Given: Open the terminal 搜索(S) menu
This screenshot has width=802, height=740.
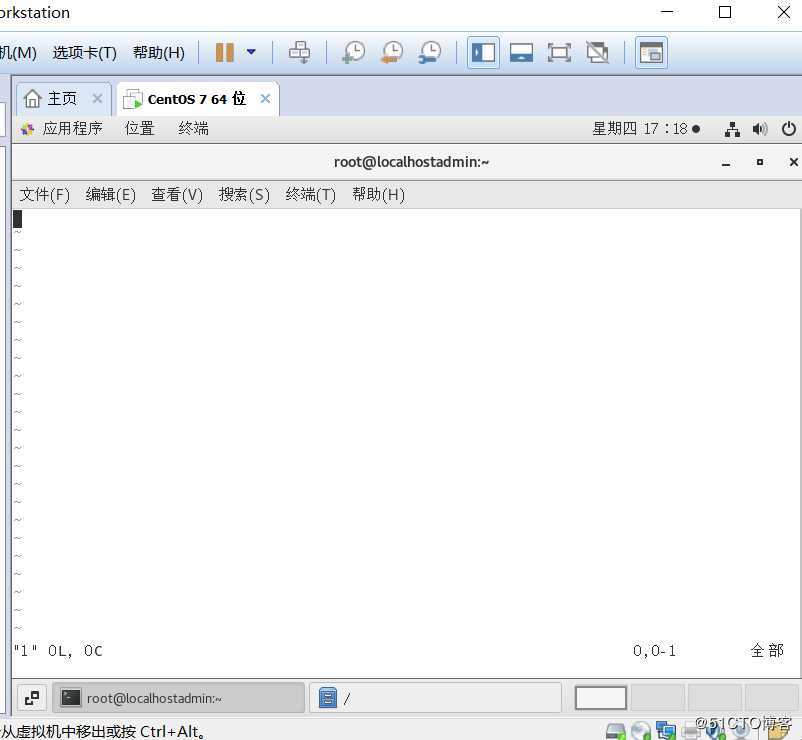Looking at the screenshot, I should pyautogui.click(x=244, y=195).
